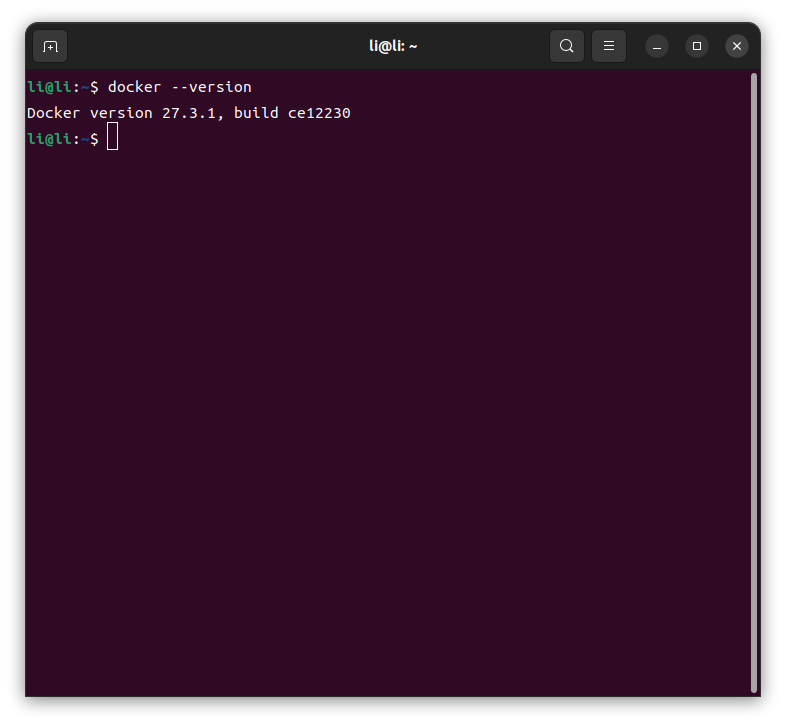Viewport: 786px width, 725px height.
Task: Click the 'docker --version' command text
Action: click(179, 87)
